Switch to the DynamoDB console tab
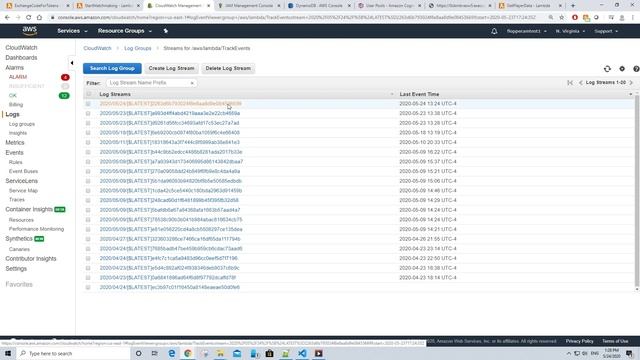The height and width of the screenshot is (360, 640). pos(318,6)
